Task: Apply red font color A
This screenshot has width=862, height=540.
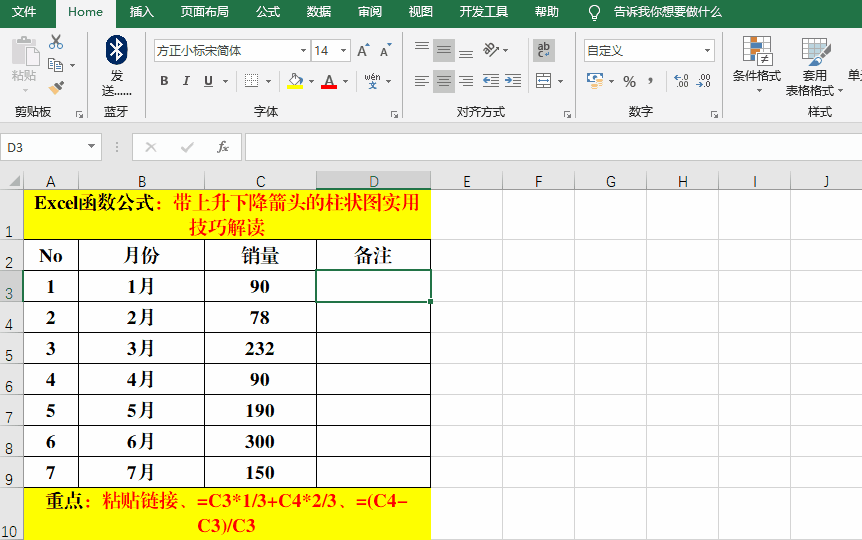Action: pyautogui.click(x=329, y=81)
